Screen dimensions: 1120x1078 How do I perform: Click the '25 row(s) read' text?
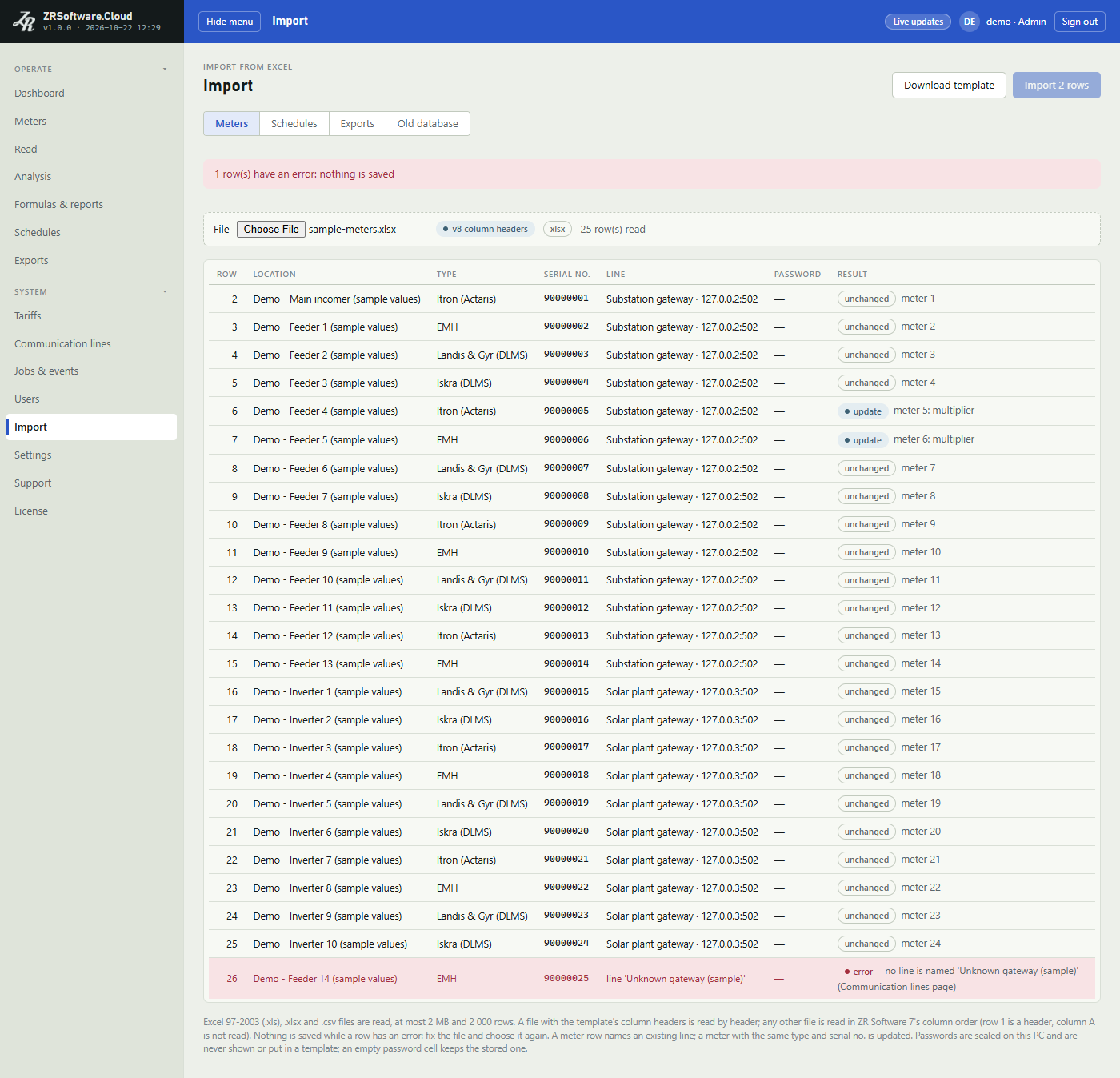(613, 230)
